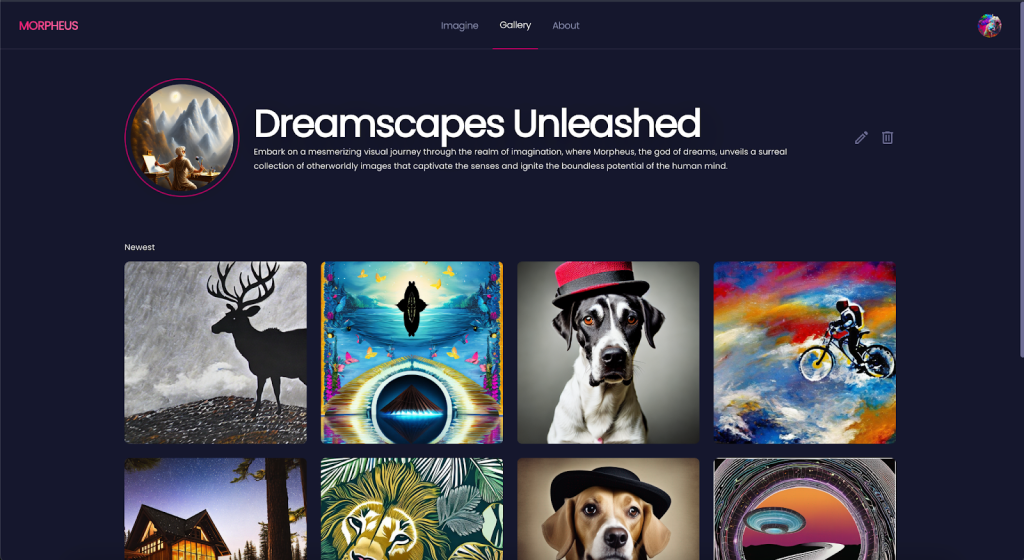Open the user profile avatar
Image resolution: width=1024 pixels, height=560 pixels.
(989, 26)
